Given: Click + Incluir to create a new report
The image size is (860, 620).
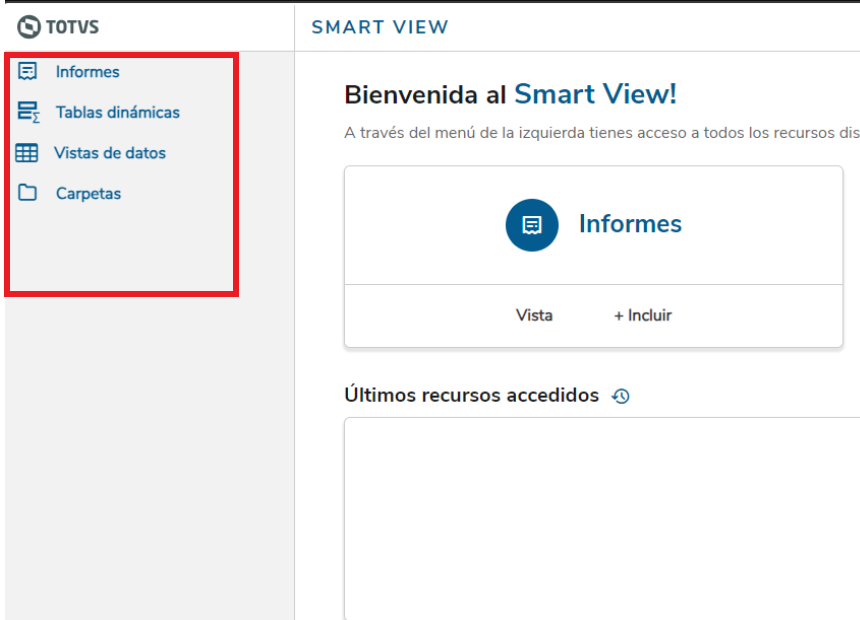Looking at the screenshot, I should tap(642, 315).
